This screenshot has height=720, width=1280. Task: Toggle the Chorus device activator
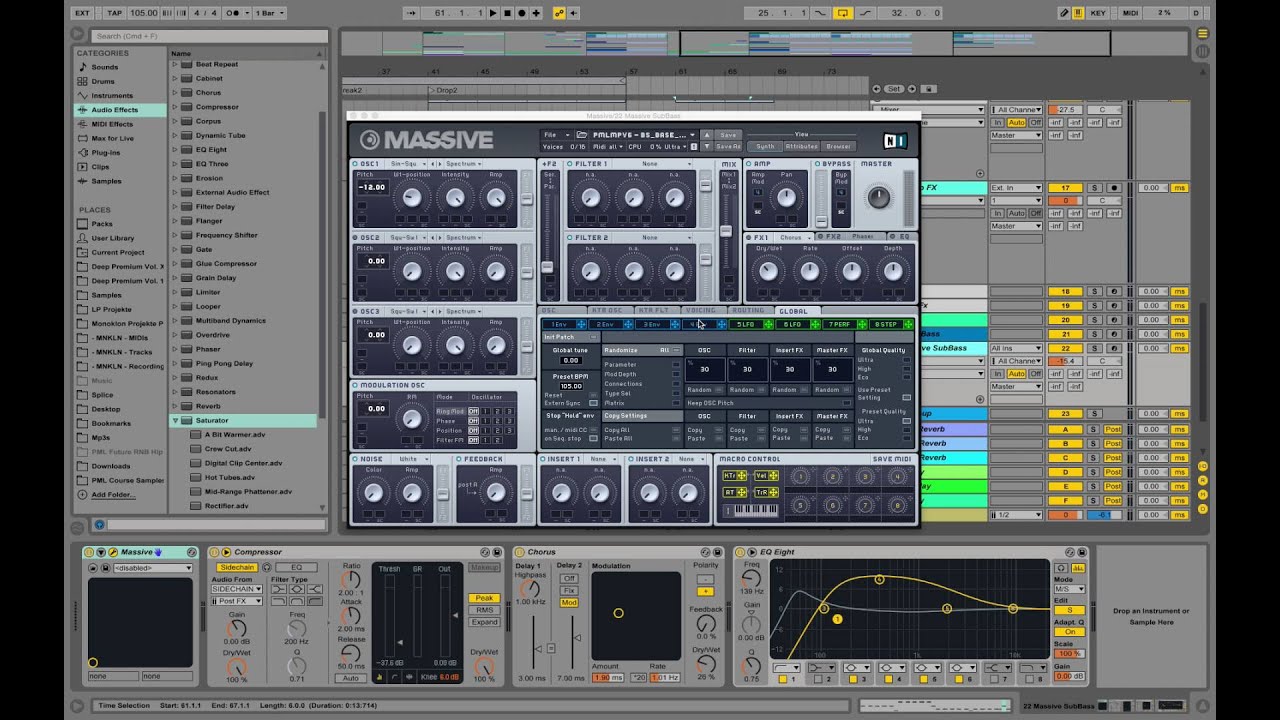[520, 552]
